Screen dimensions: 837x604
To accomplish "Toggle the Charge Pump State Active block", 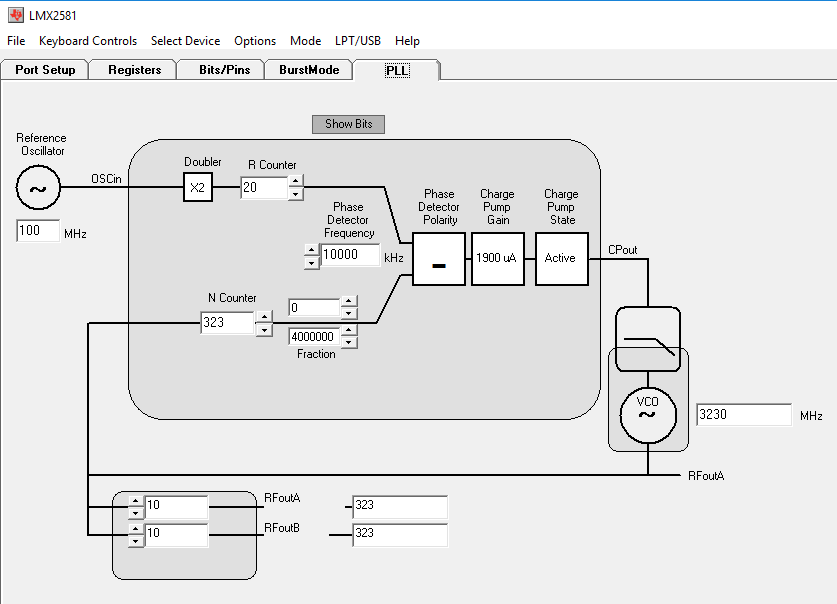I will [562, 259].
